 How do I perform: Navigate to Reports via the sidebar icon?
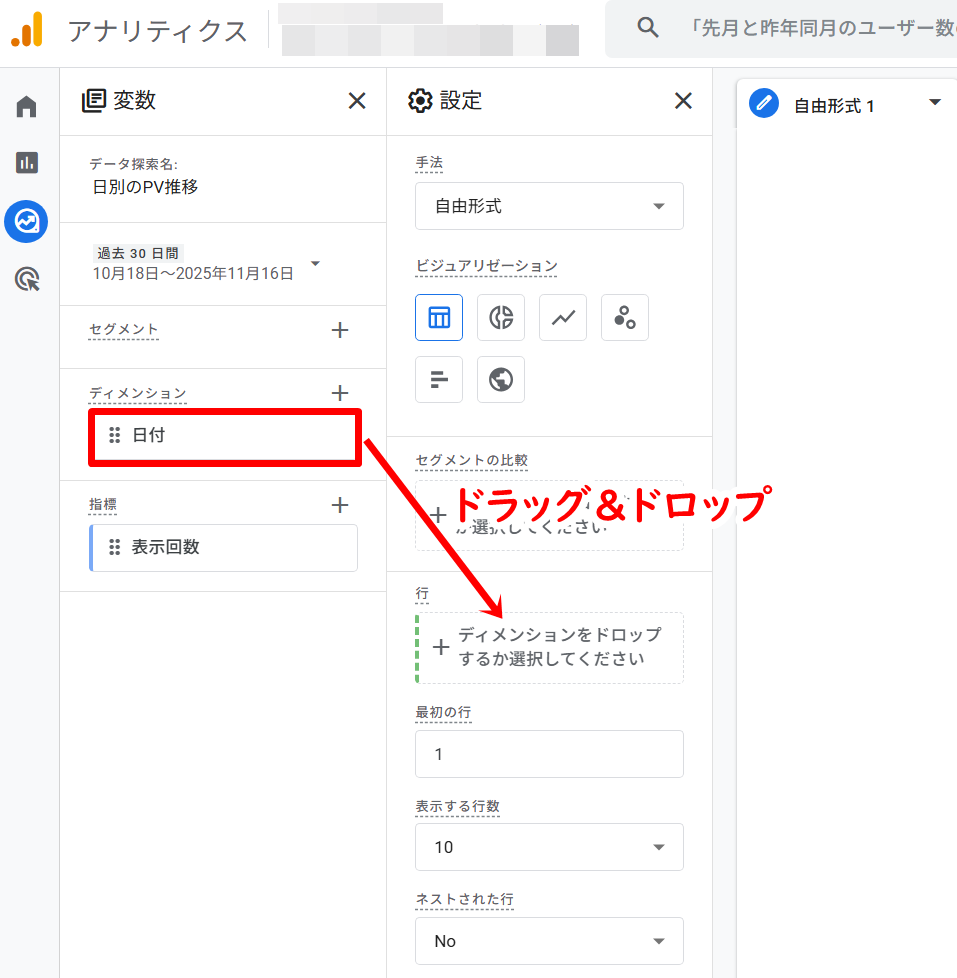coord(25,161)
